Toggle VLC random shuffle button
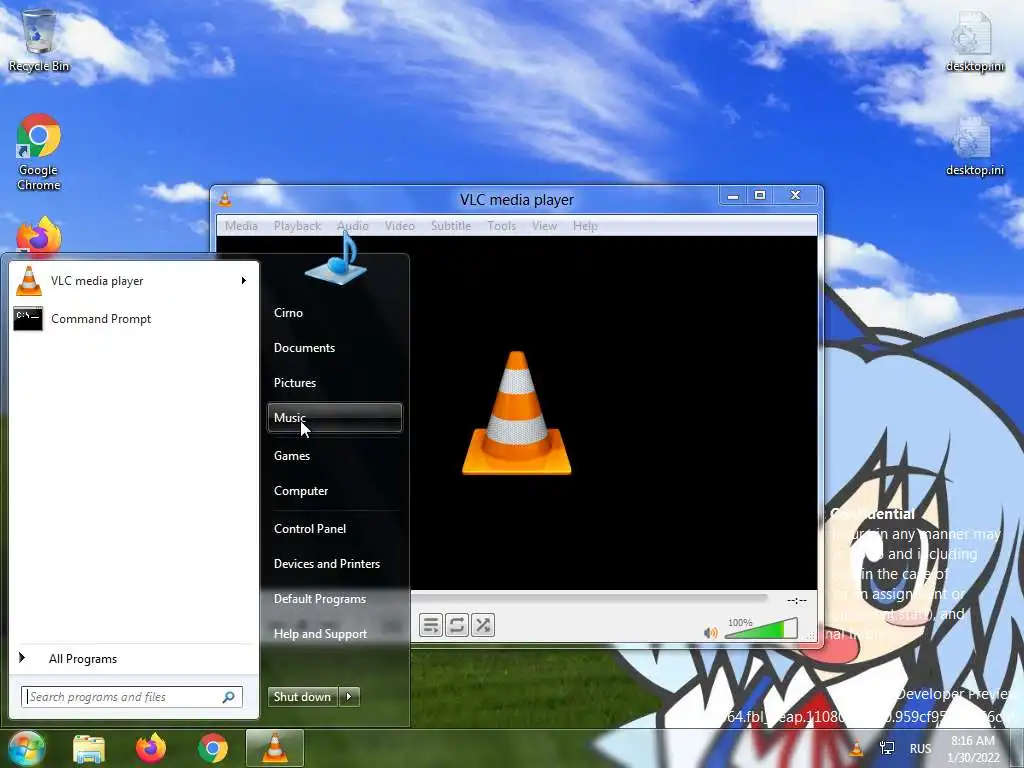Image resolution: width=1024 pixels, height=768 pixels. pyautogui.click(x=483, y=625)
